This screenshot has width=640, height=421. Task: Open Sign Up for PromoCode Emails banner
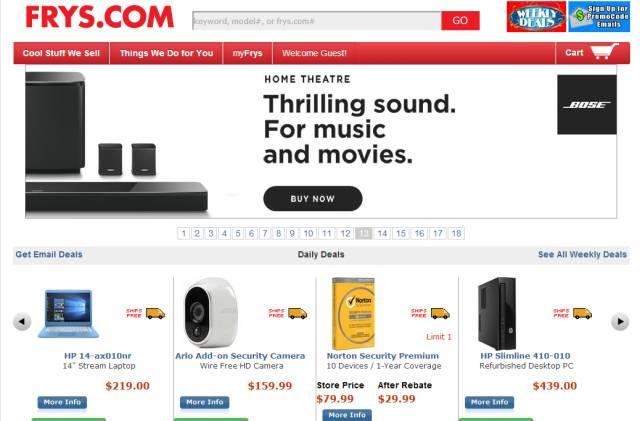pyautogui.click(x=599, y=17)
